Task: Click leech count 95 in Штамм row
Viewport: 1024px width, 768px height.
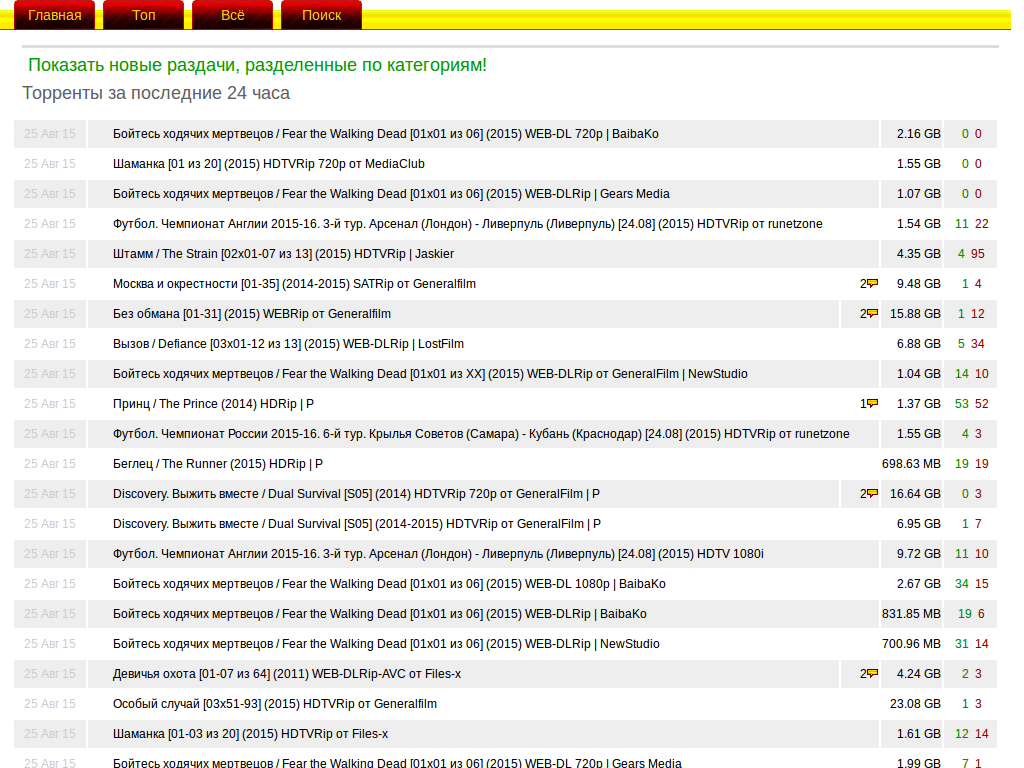Action: point(978,254)
